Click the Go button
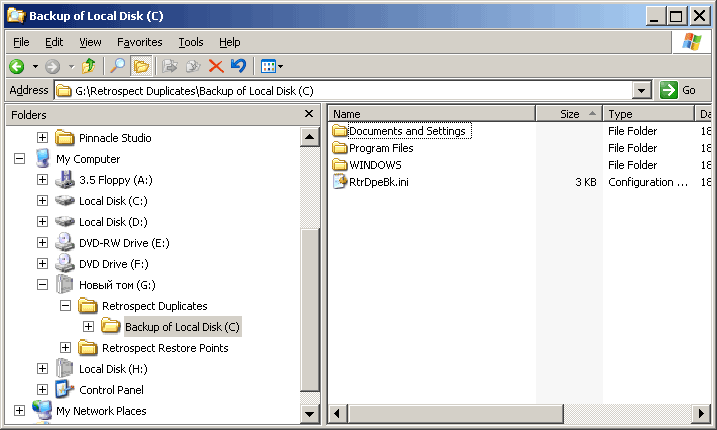The height and width of the screenshot is (430, 717). 678,90
